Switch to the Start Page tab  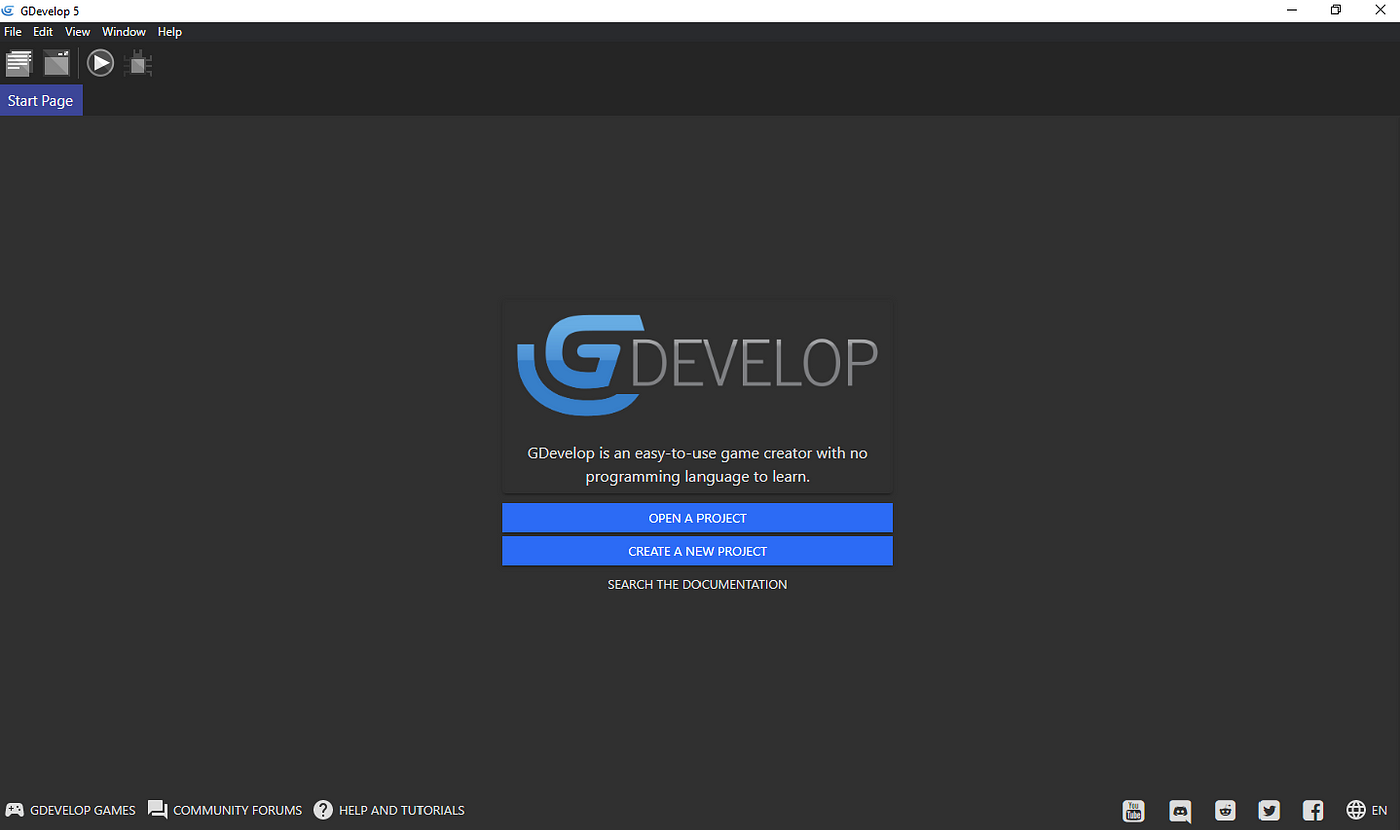[x=41, y=101]
